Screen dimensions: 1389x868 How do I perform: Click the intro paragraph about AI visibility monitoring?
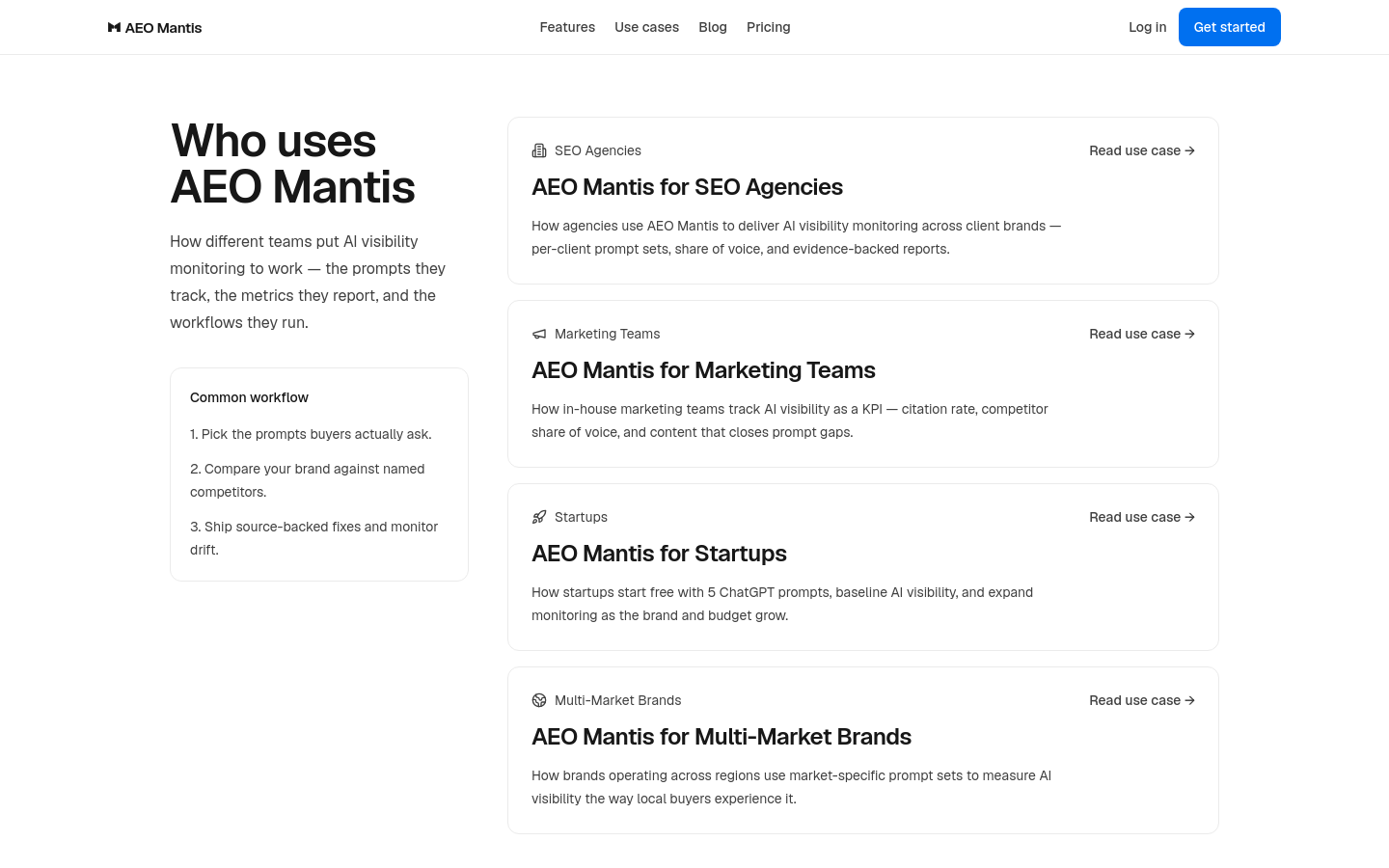pos(308,282)
